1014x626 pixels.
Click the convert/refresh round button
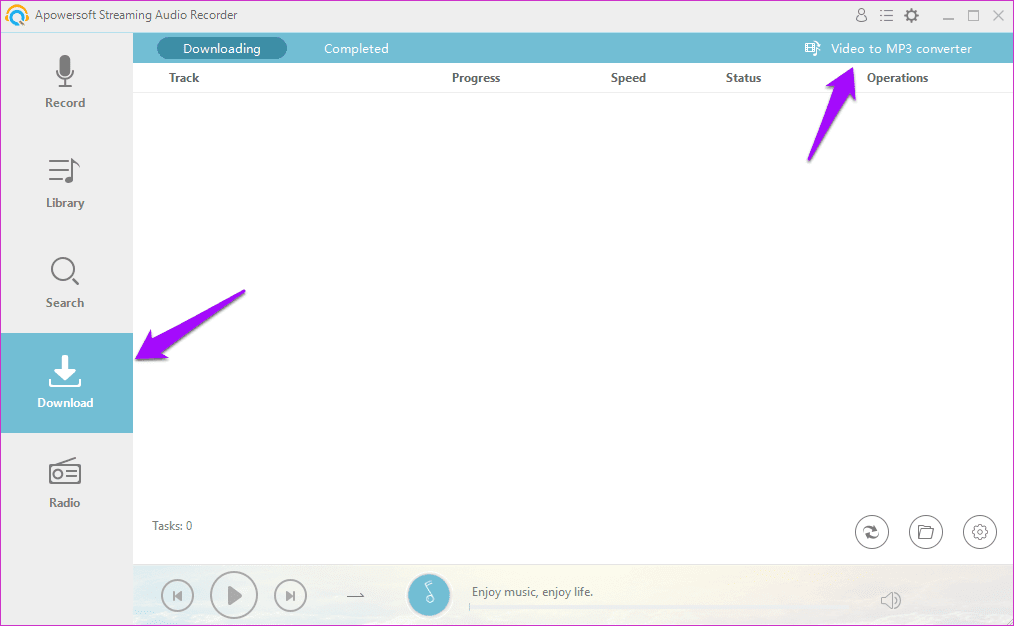tap(872, 532)
